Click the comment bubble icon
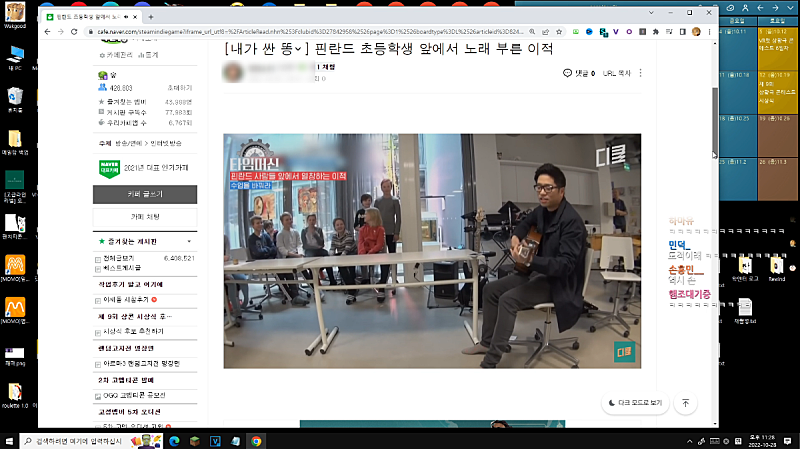 click(568, 73)
